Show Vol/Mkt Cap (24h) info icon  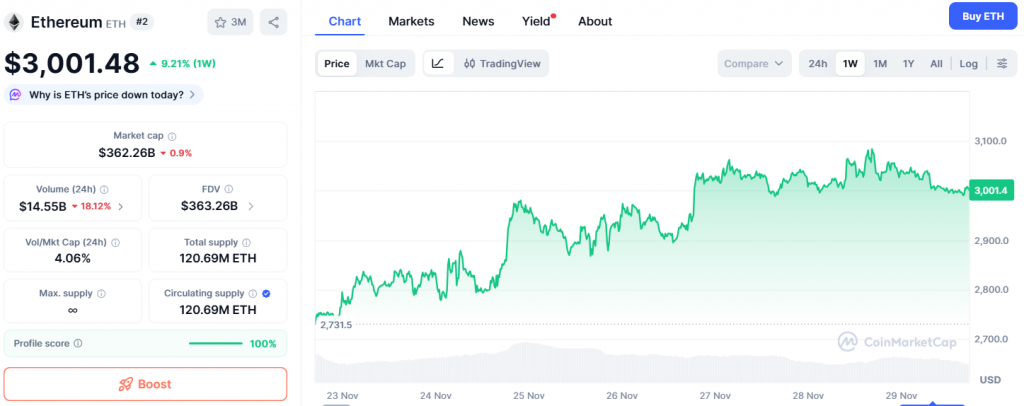[116, 242]
